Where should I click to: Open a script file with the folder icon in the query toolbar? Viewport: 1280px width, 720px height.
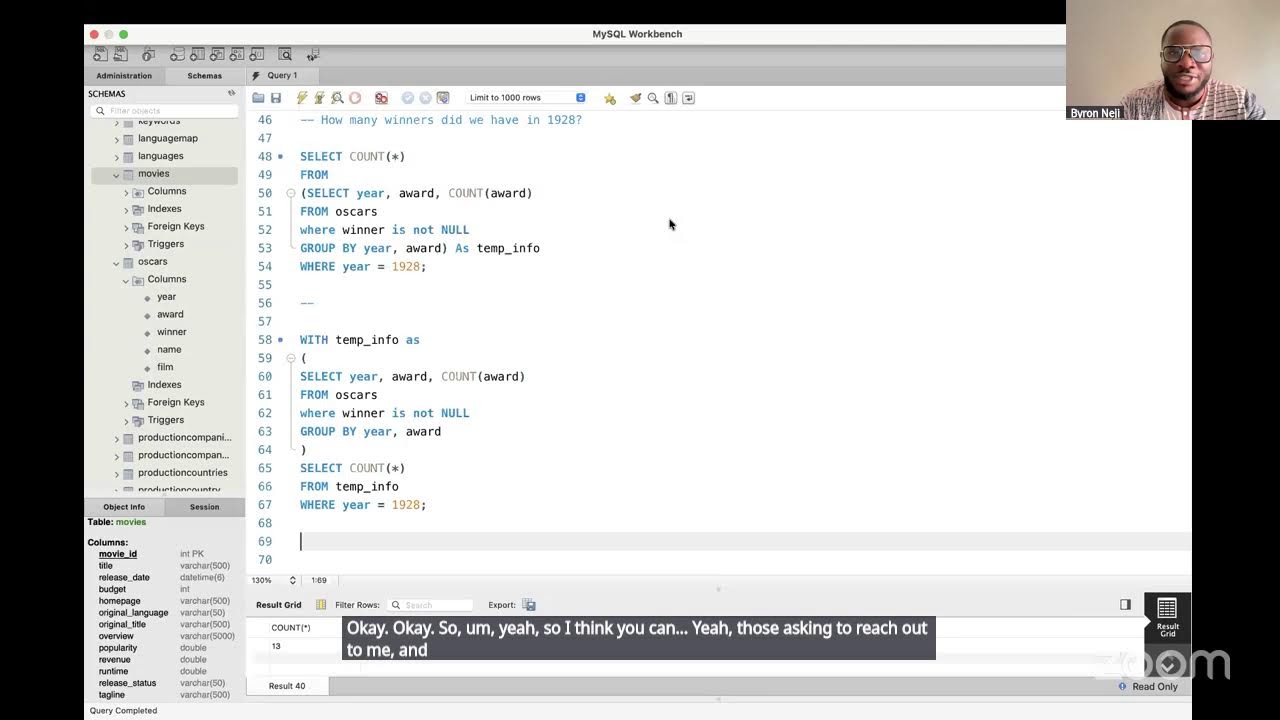pyautogui.click(x=258, y=98)
